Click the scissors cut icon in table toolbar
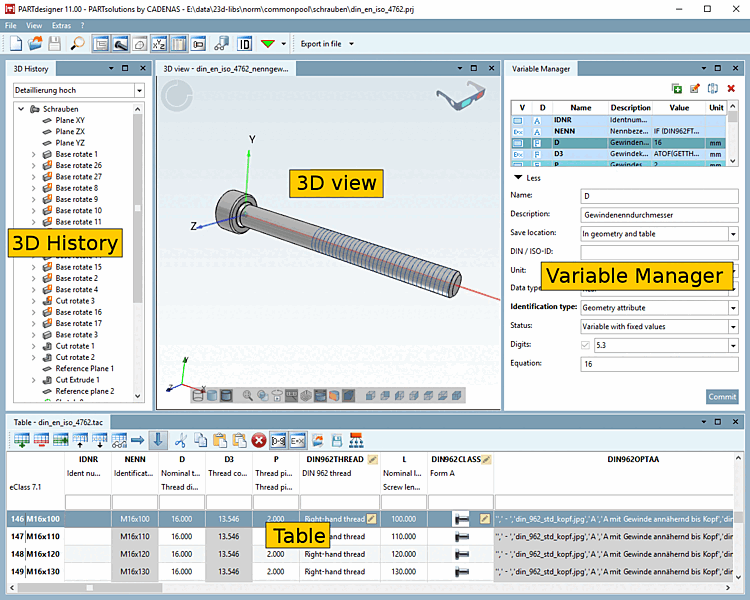 pos(181,440)
